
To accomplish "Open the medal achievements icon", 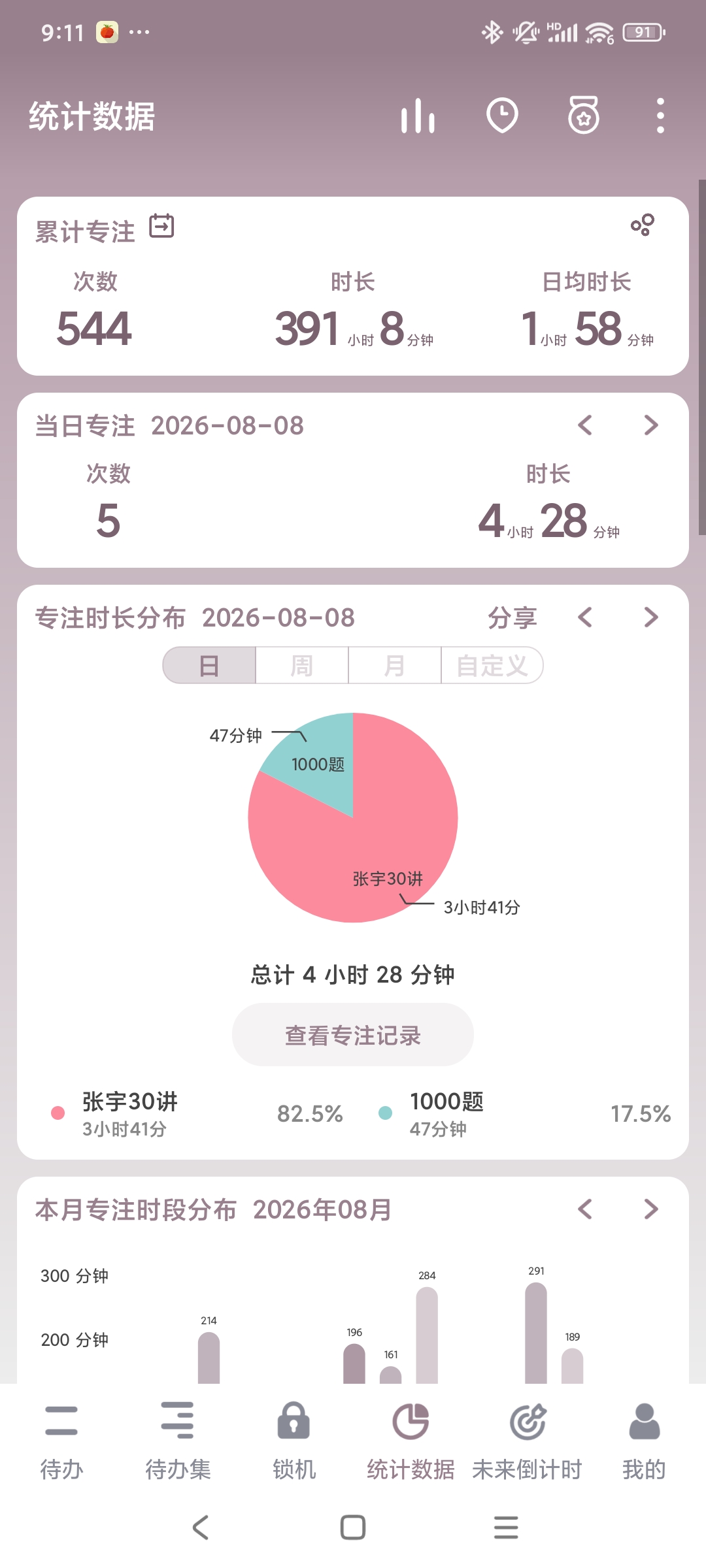I will (x=583, y=116).
